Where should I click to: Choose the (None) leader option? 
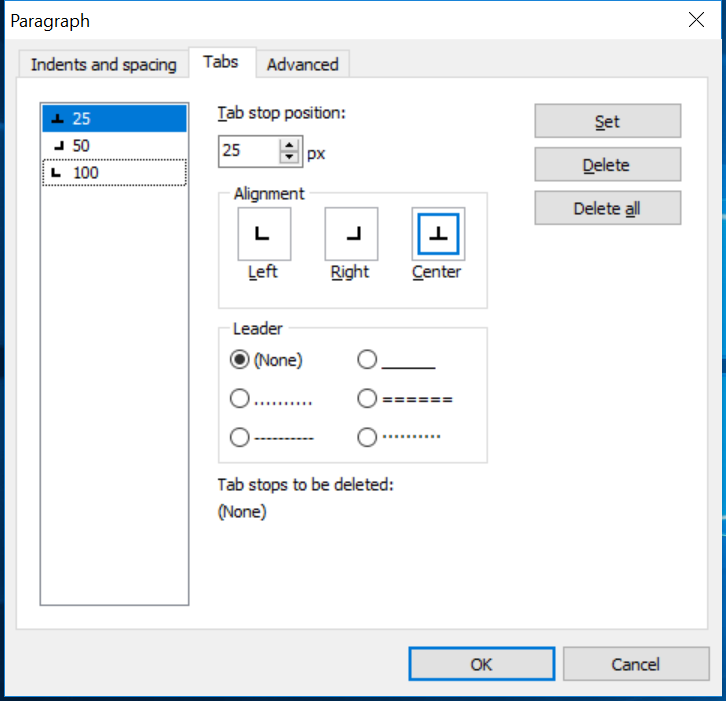(240, 360)
